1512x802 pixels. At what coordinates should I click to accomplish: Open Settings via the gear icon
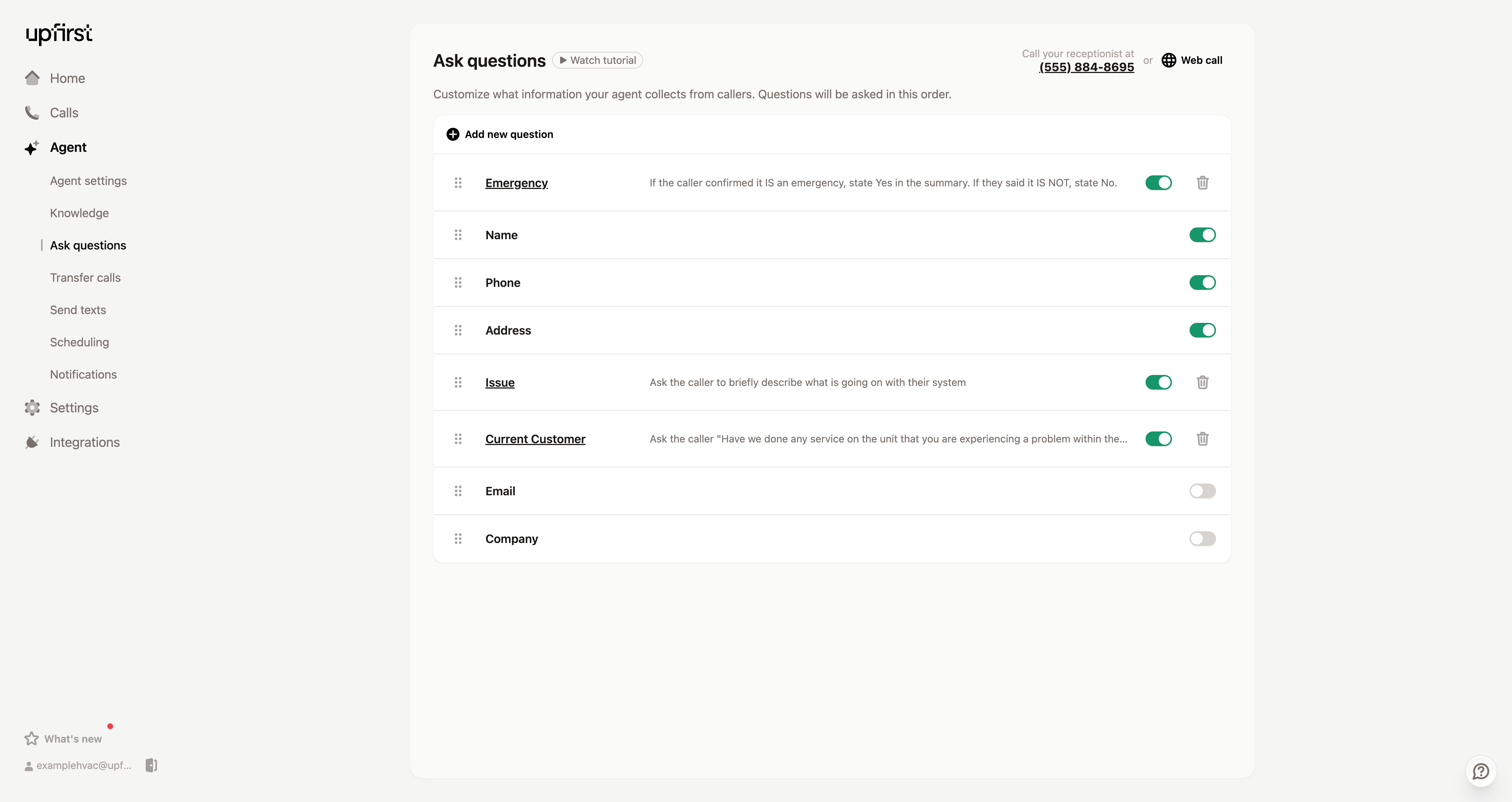pyautogui.click(x=32, y=408)
